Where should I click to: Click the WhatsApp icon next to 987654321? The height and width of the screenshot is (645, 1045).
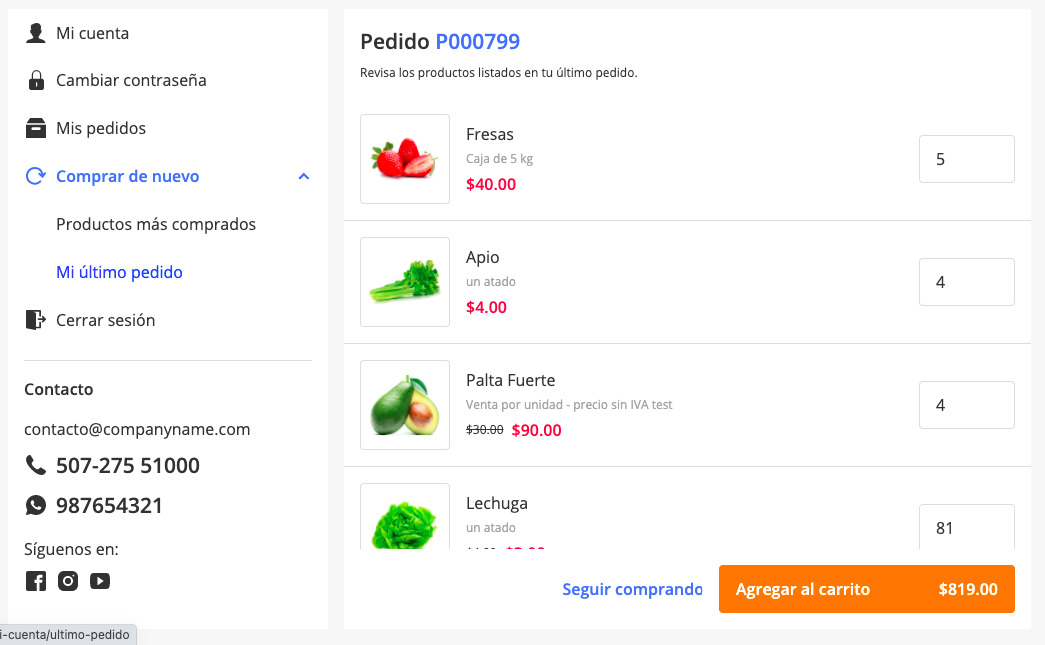pos(36,505)
